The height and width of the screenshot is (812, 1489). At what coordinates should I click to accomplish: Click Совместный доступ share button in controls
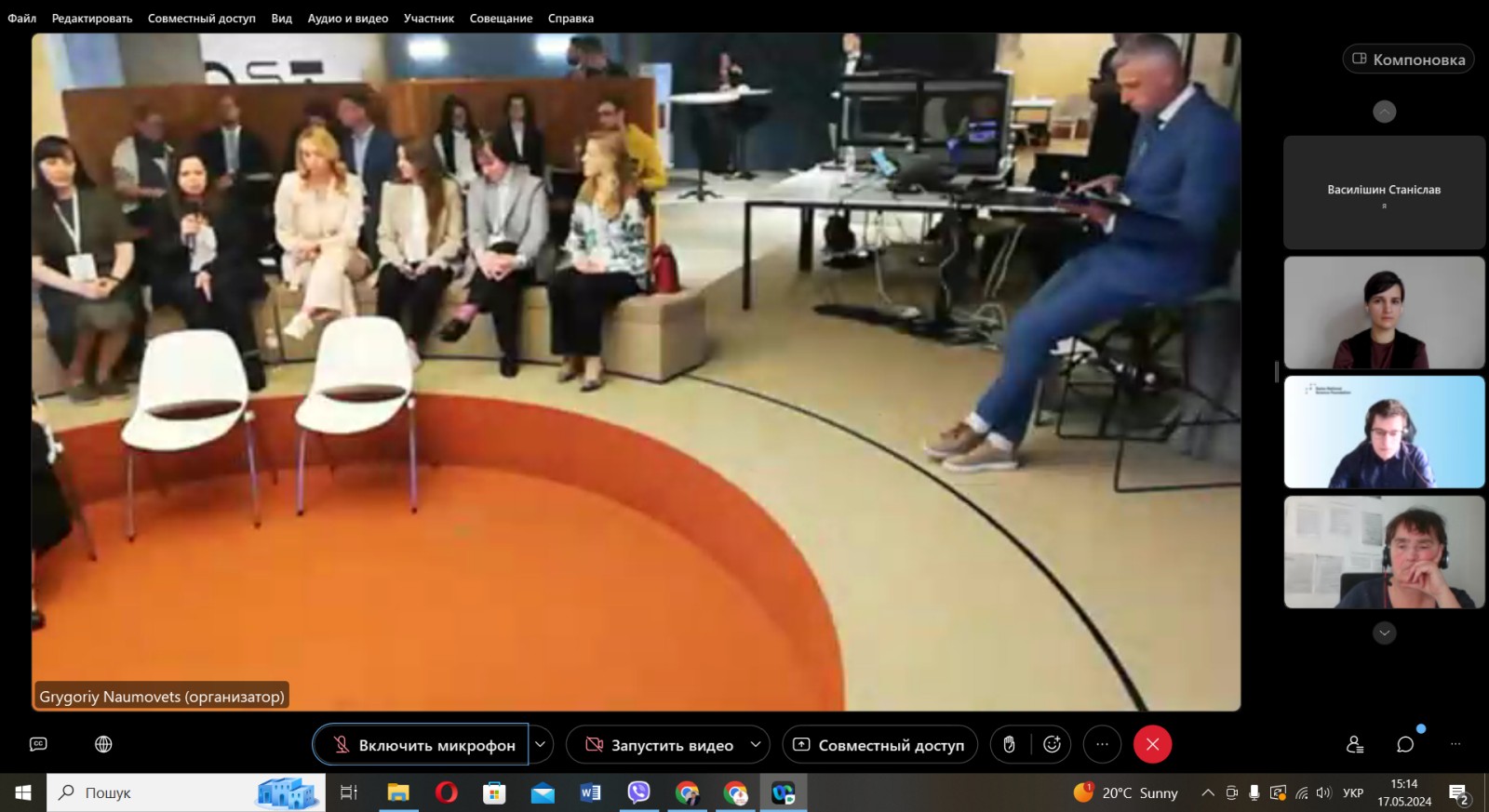click(880, 744)
